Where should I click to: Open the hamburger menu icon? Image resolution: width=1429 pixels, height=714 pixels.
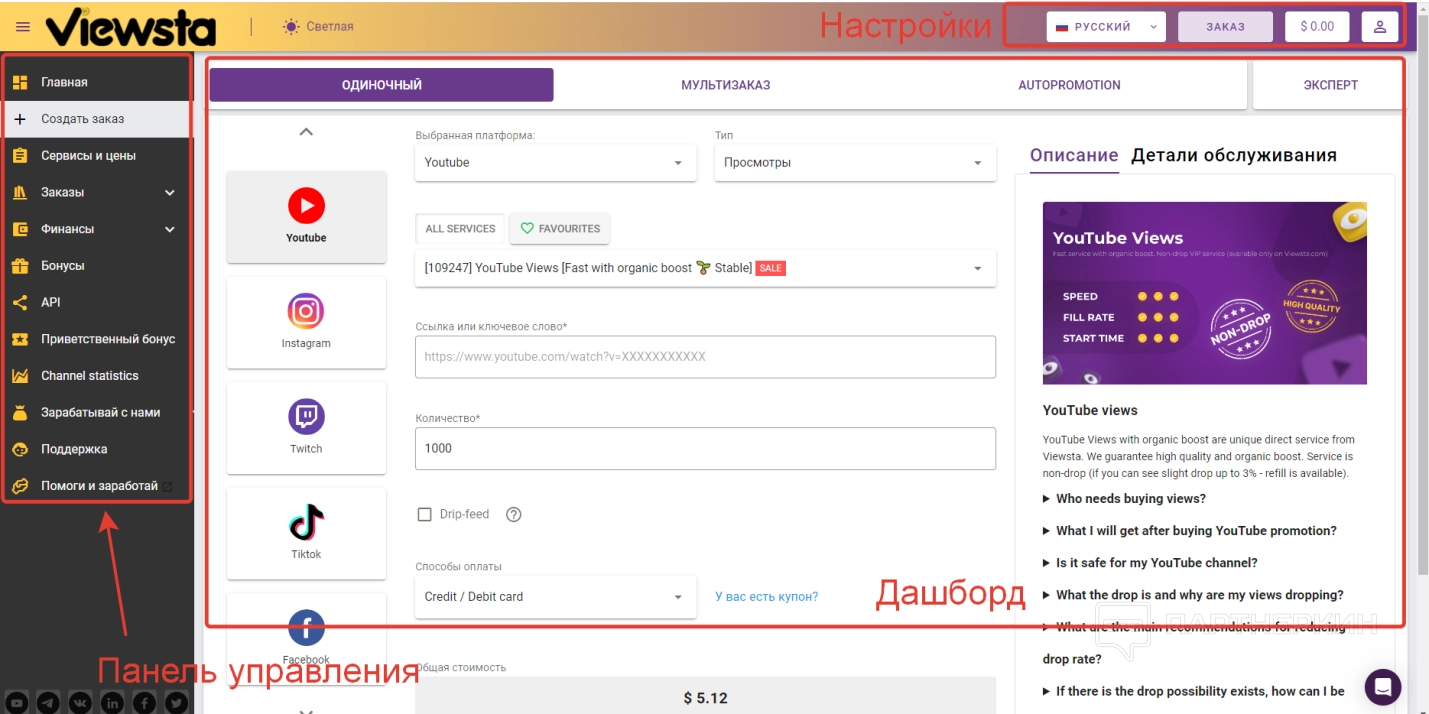[x=23, y=27]
